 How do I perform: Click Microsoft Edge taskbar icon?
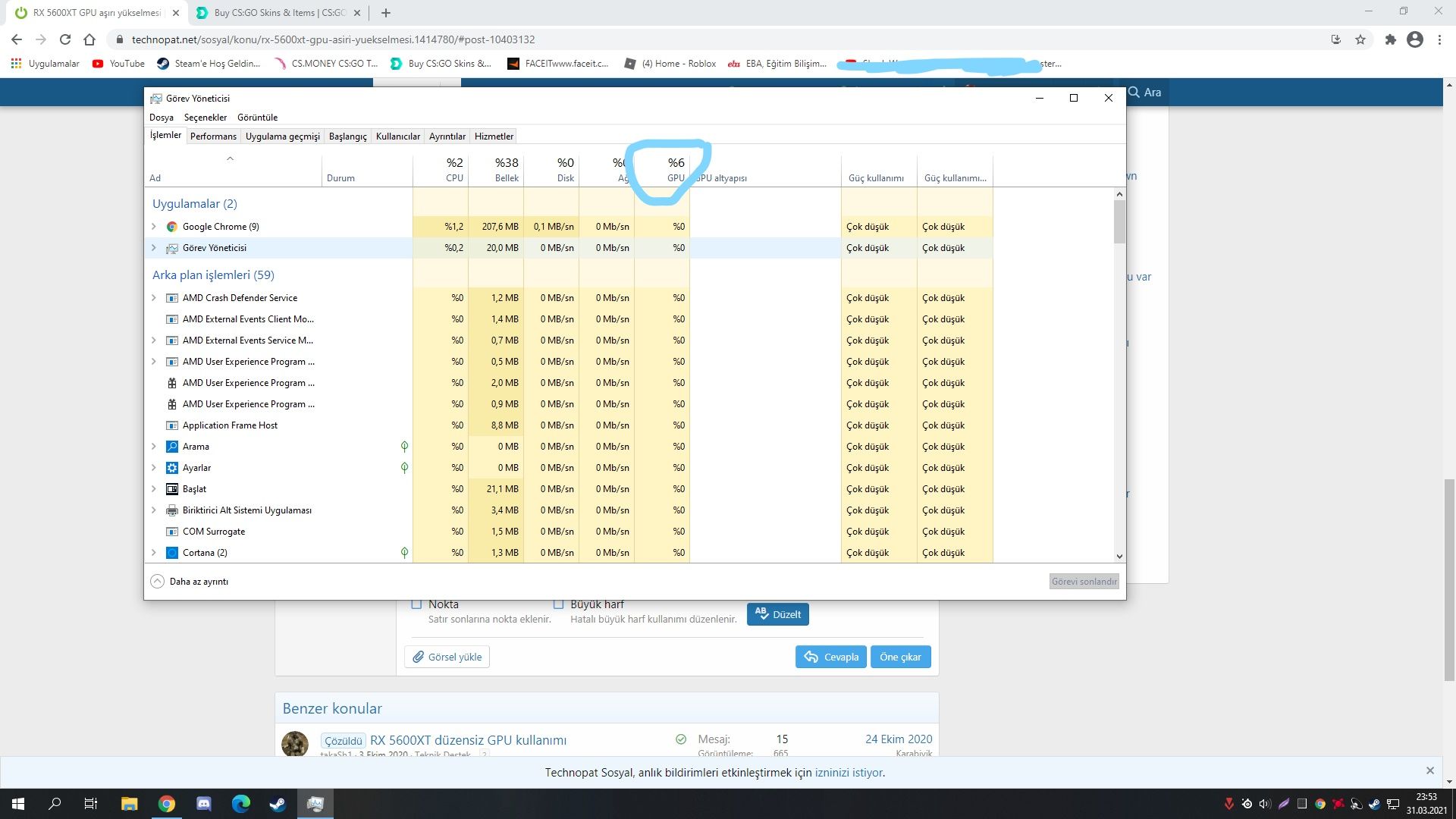coord(240,804)
